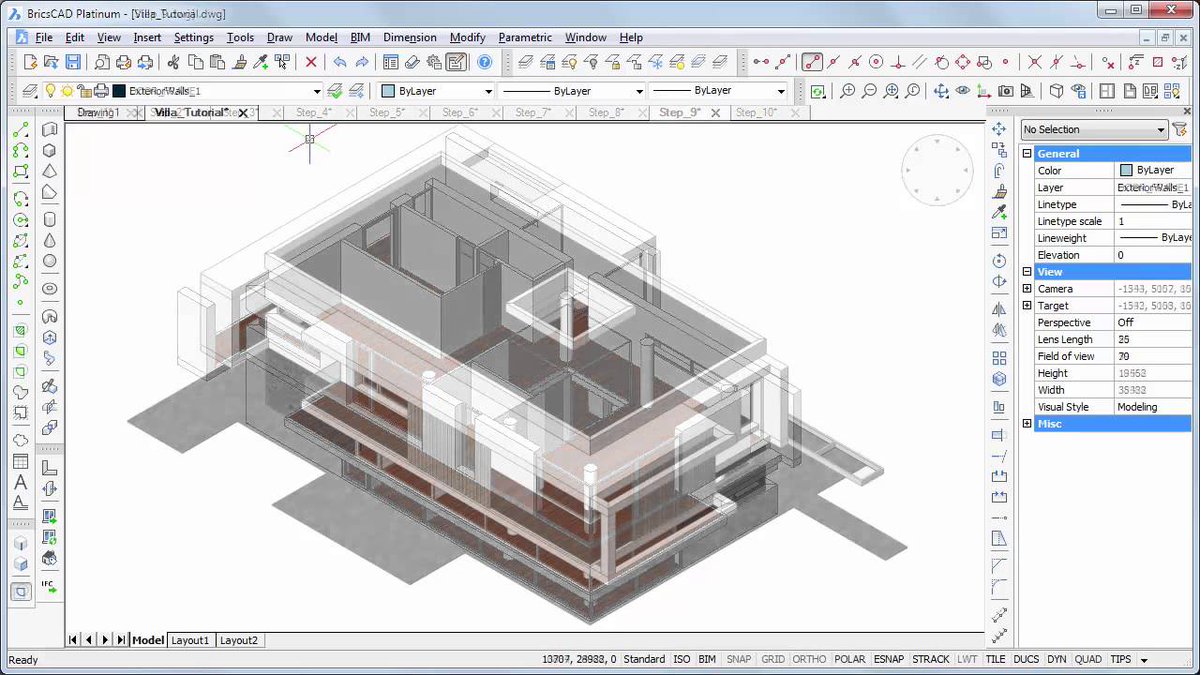This screenshot has height=675, width=1200.
Task: Click the Undo arrow icon
Action: tap(340, 62)
